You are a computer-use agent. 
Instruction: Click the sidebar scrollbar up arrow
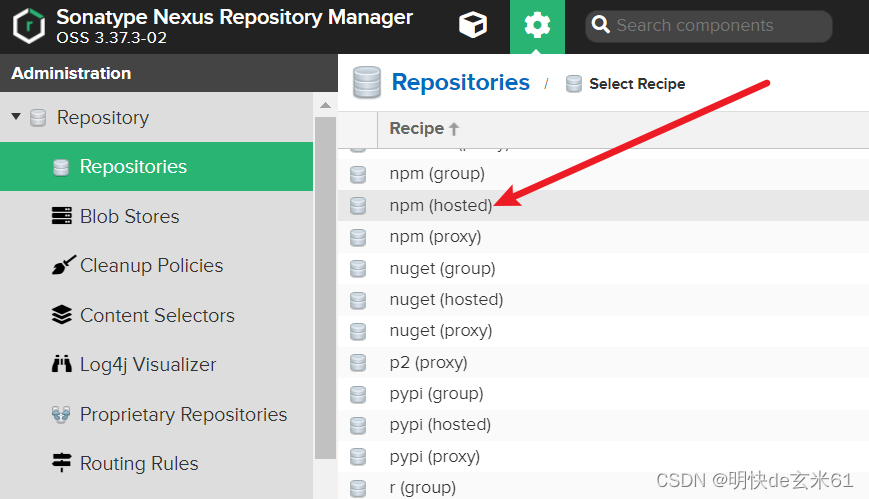pos(325,105)
